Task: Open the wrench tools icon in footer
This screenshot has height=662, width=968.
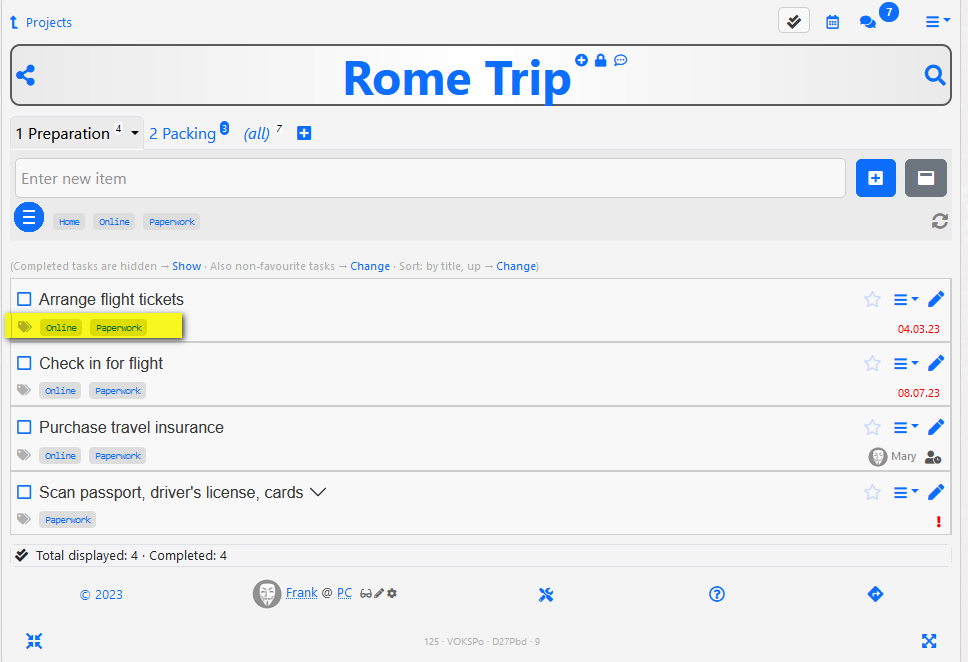Action: 546,595
